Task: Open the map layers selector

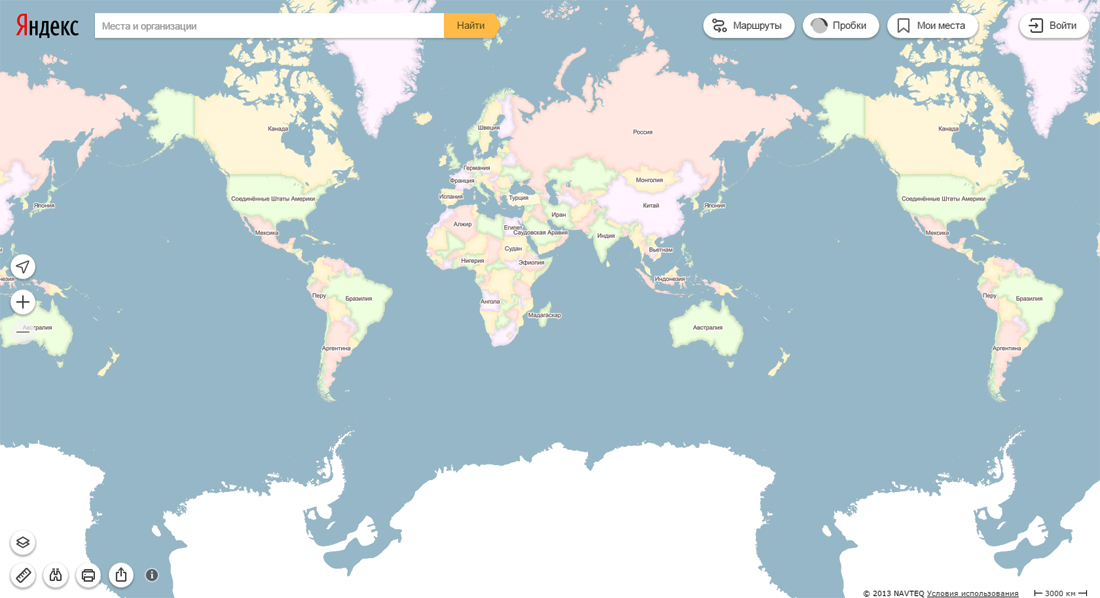Action: coord(23,543)
